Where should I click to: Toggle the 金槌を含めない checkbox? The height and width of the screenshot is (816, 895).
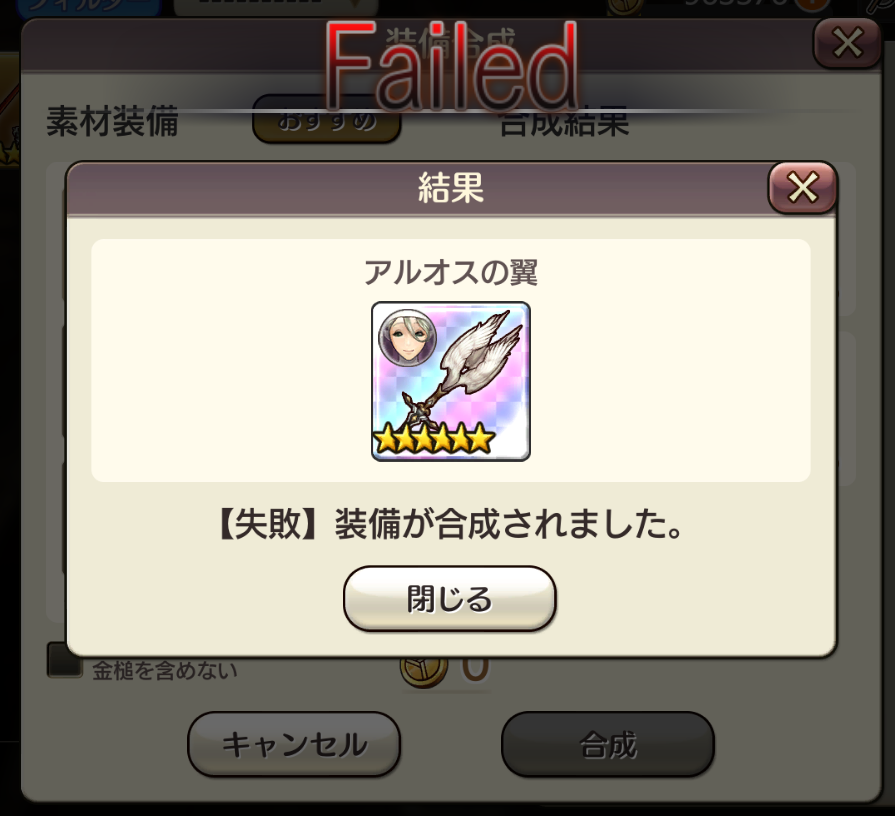(x=64, y=662)
